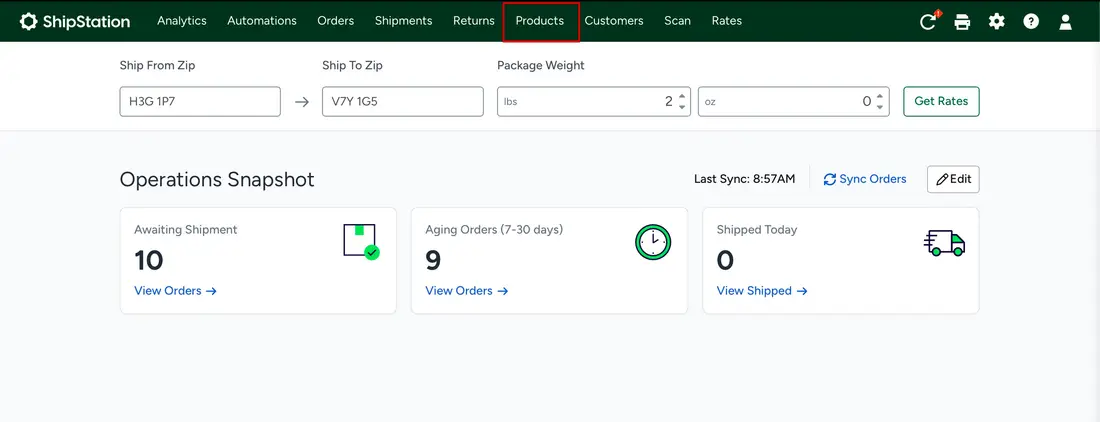The image size is (1100, 422).
Task: Click the View Shipped link
Action: tap(762, 291)
